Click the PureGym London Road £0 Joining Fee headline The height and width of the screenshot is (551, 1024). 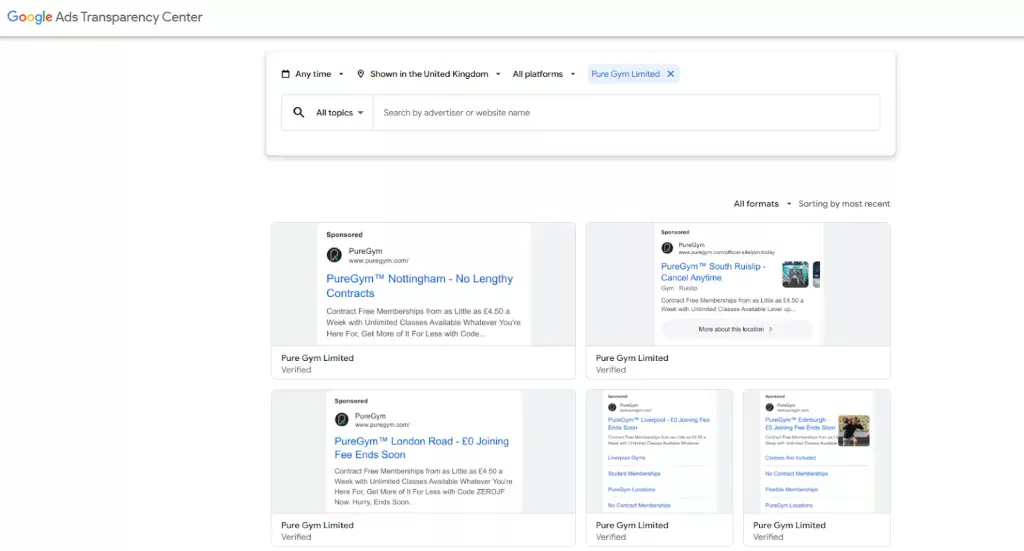pos(421,448)
